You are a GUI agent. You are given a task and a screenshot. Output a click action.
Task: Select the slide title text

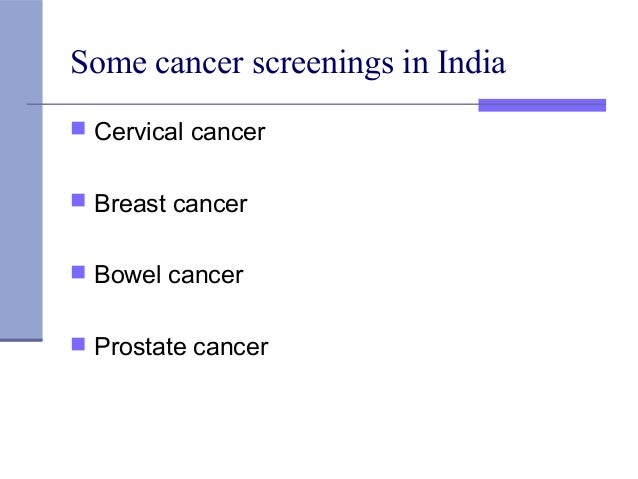(x=288, y=65)
